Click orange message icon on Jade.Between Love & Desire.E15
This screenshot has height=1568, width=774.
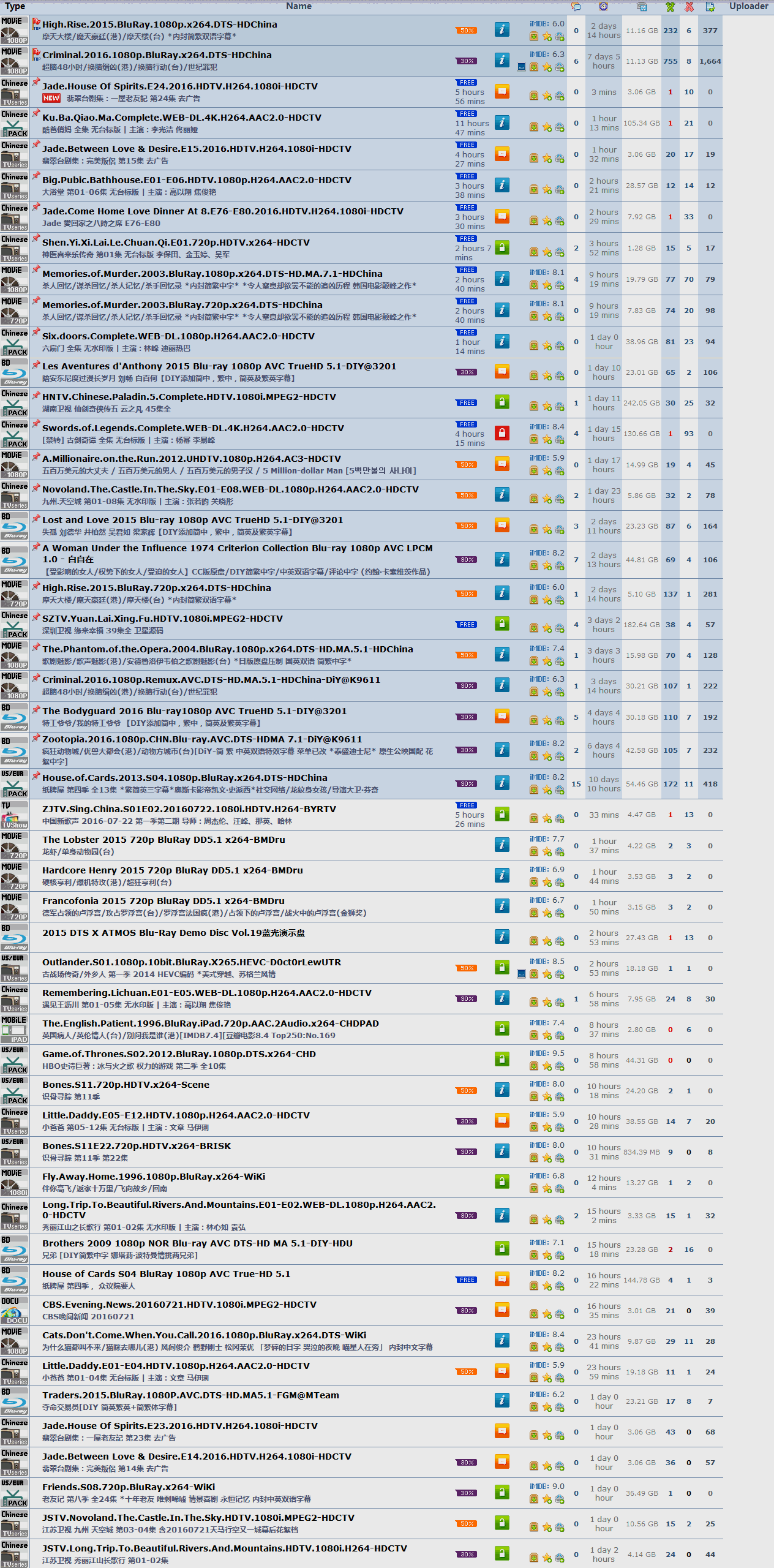[x=502, y=154]
